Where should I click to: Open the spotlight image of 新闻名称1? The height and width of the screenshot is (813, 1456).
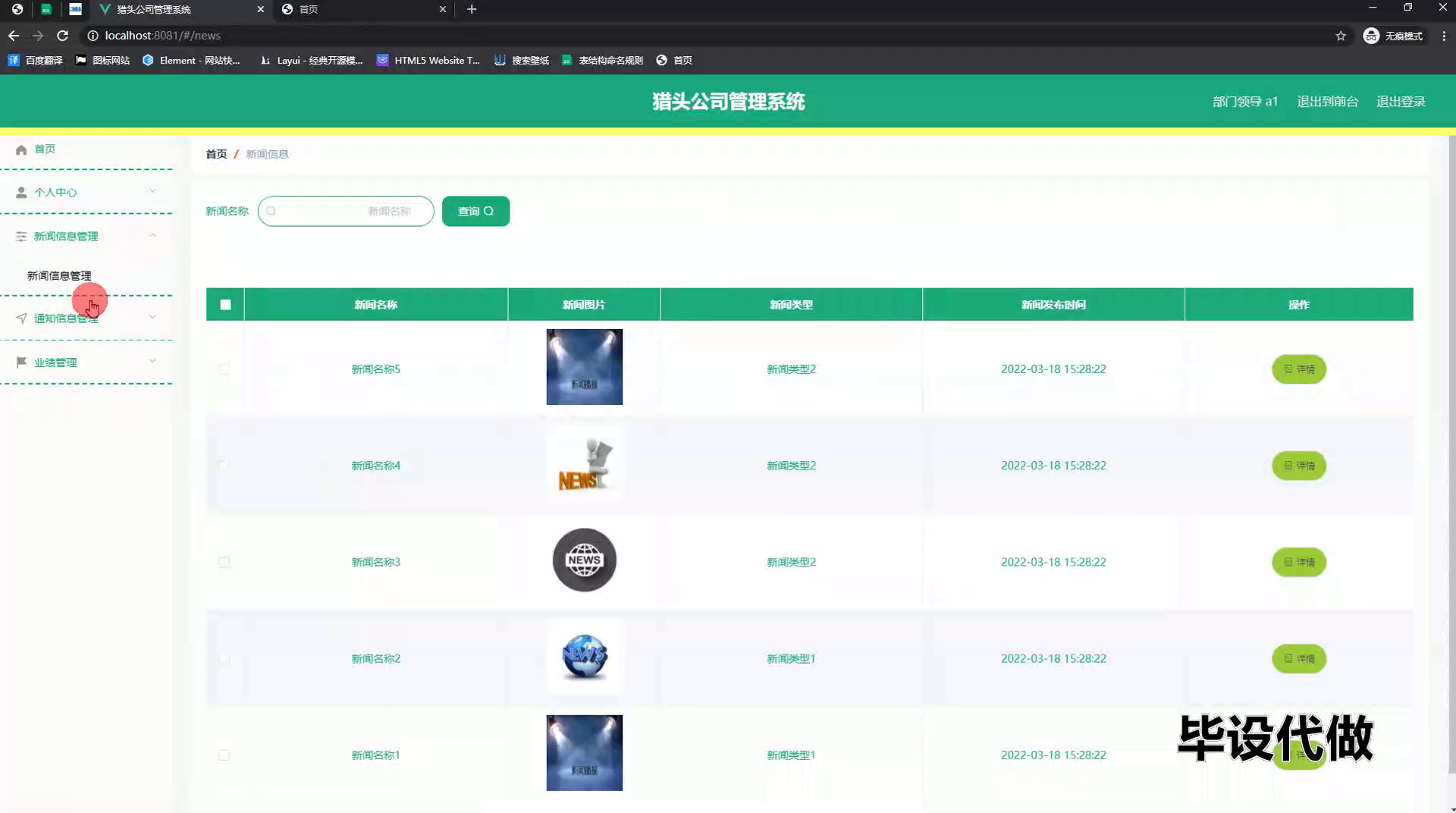(584, 753)
